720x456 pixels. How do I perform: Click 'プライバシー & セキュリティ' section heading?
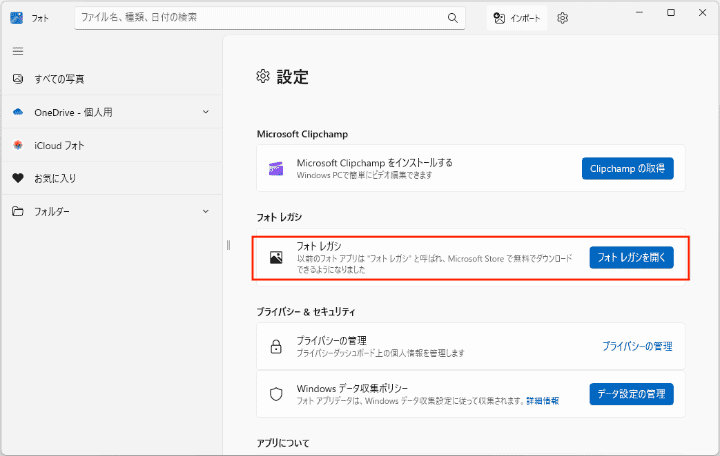[x=306, y=311]
